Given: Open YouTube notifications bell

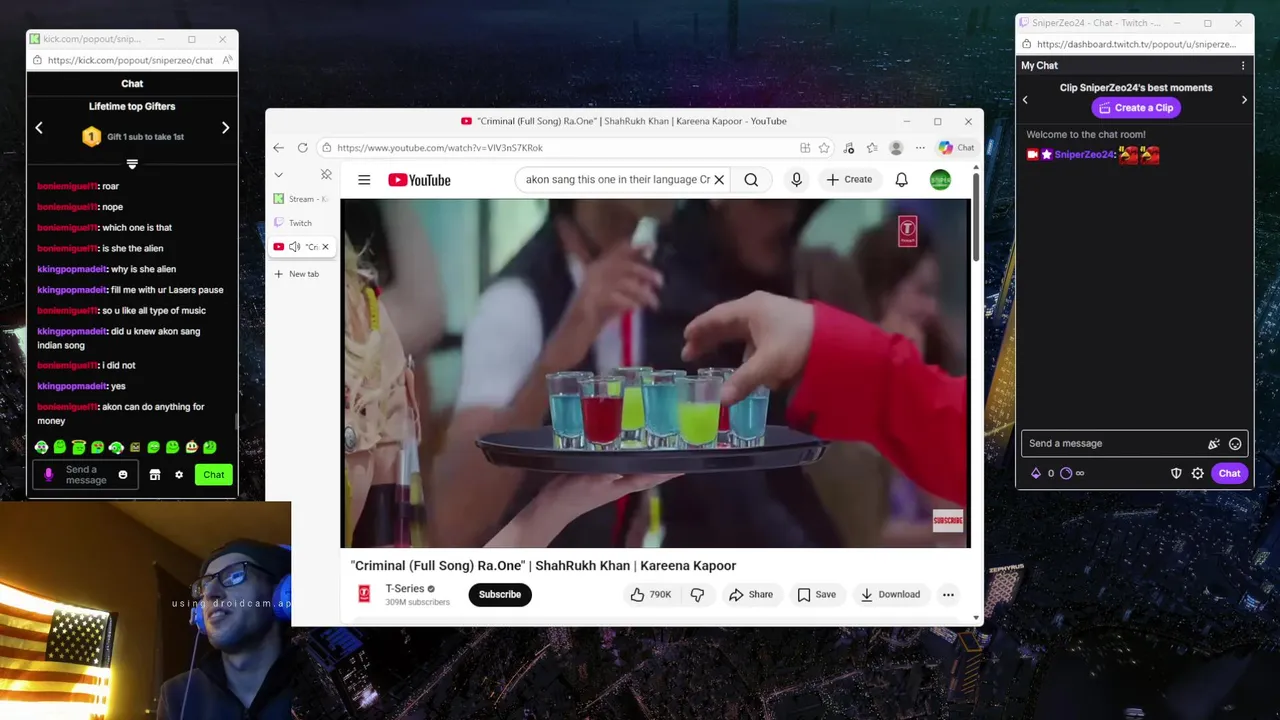Looking at the screenshot, I should 901,180.
